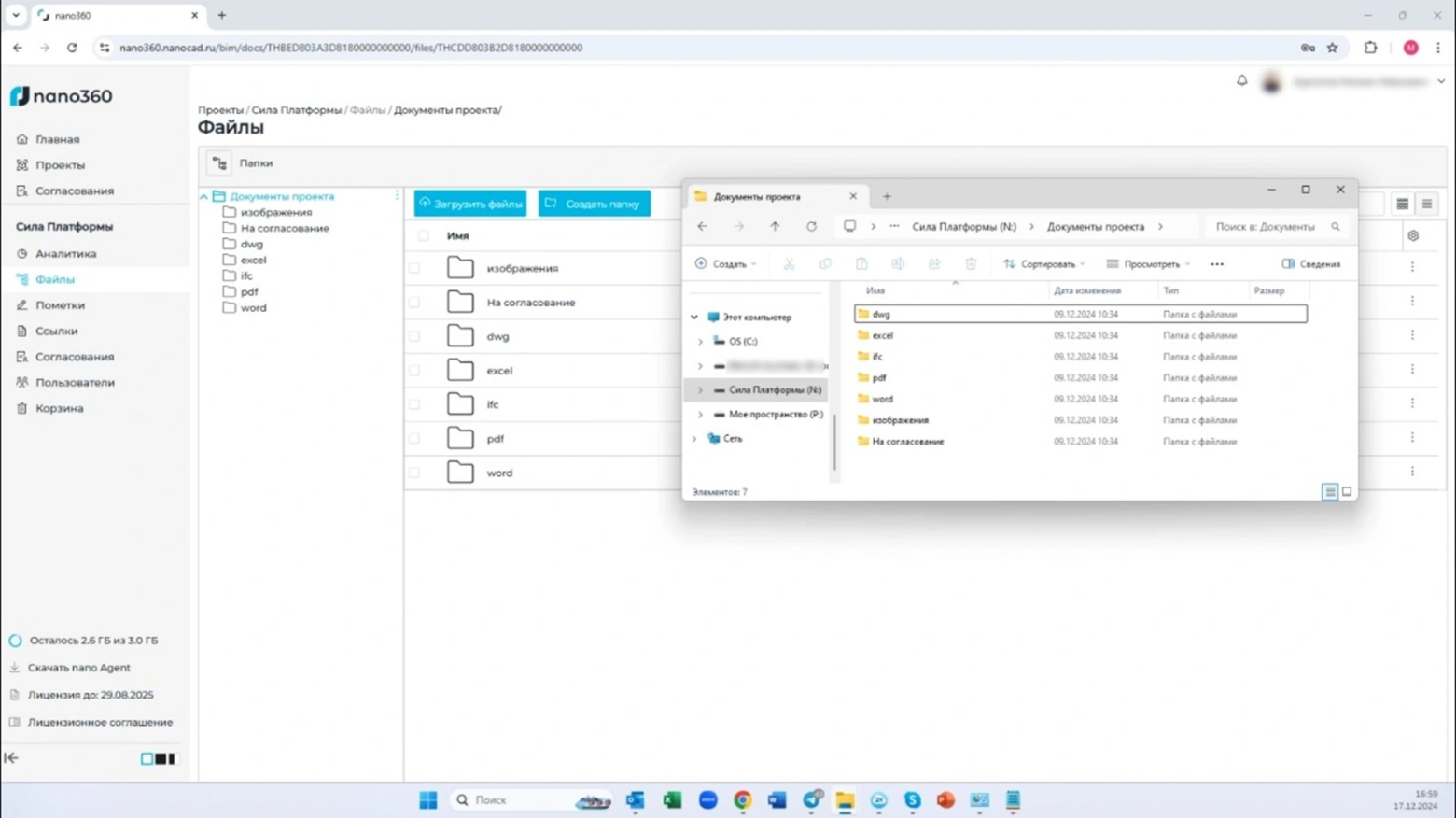Collapse the Документы проекта tree node
1456x819 pixels.
coord(204,197)
